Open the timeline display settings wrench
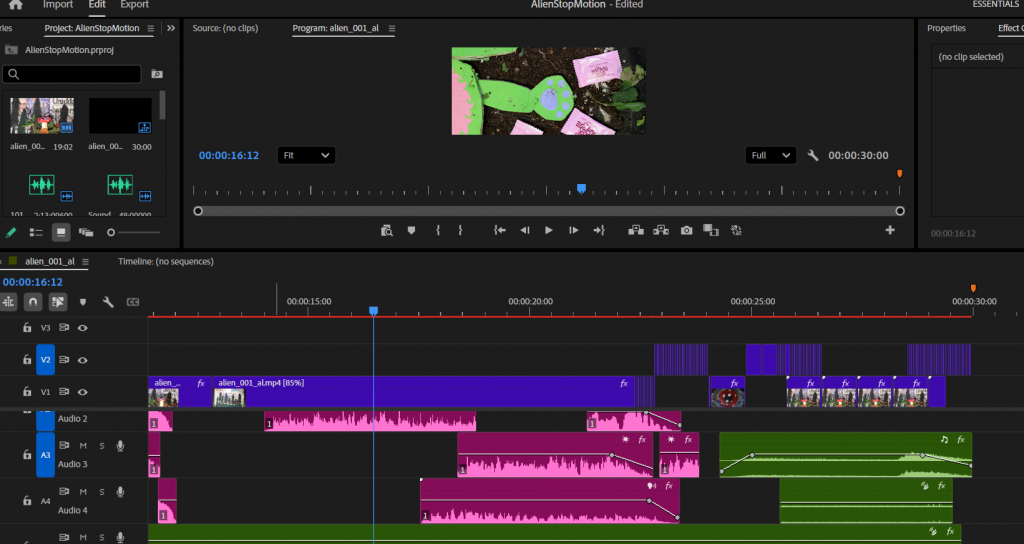1024x544 pixels. point(108,301)
